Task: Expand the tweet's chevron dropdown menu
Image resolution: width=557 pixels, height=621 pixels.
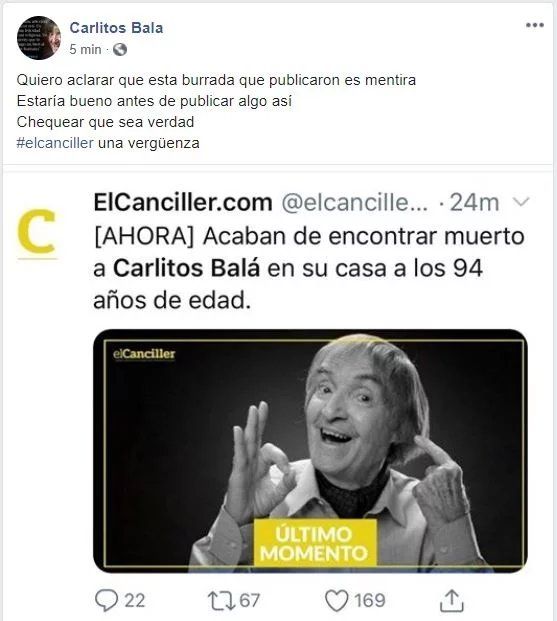Action: click(x=521, y=202)
